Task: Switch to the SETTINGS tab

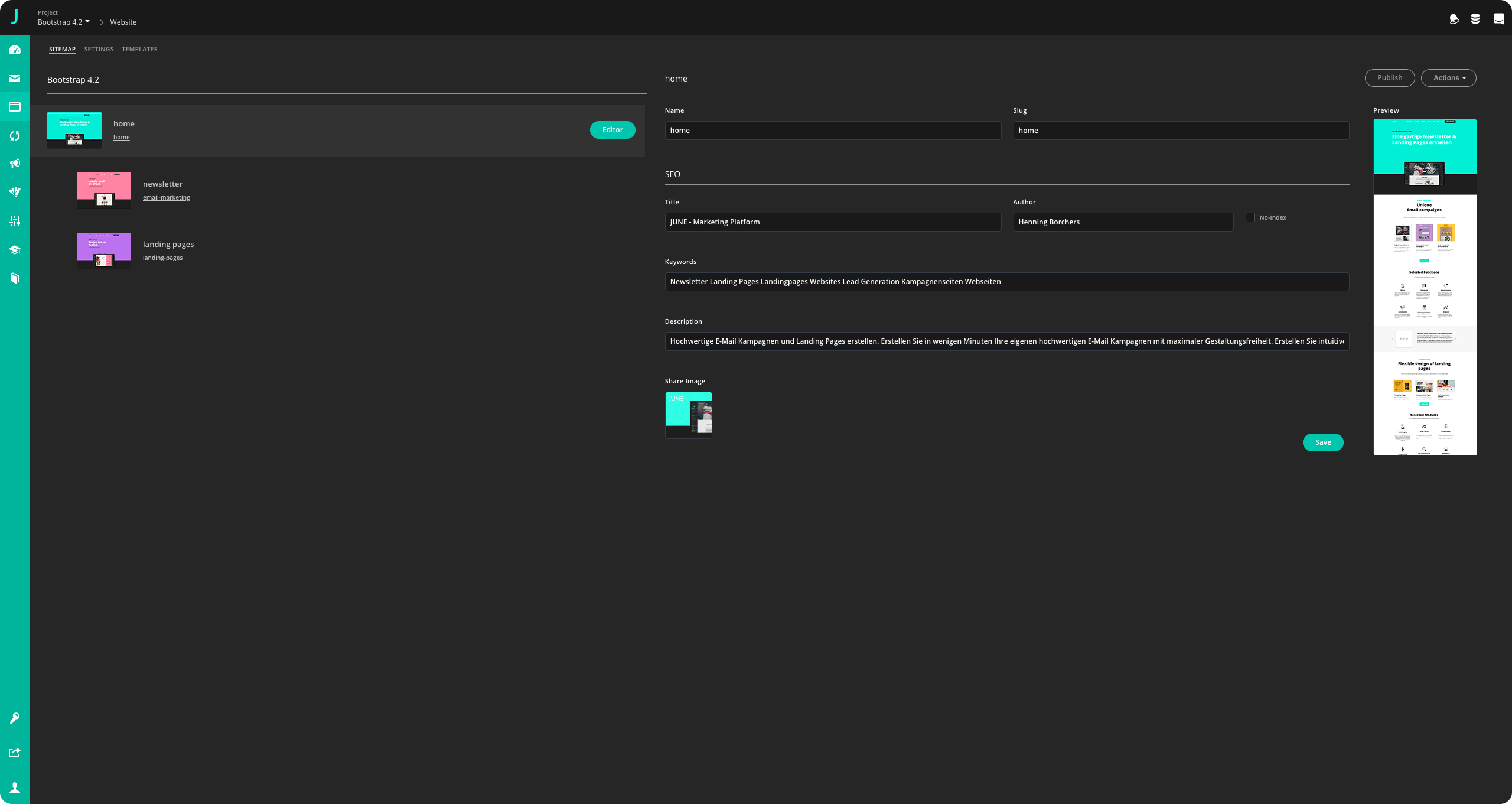Action: (x=99, y=49)
